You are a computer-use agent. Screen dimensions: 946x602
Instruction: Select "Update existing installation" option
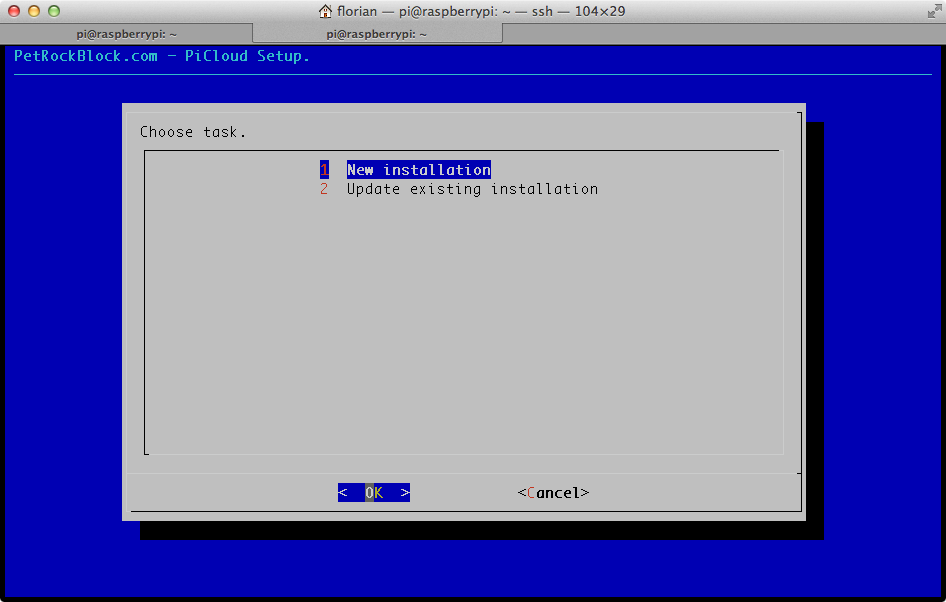click(x=472, y=189)
